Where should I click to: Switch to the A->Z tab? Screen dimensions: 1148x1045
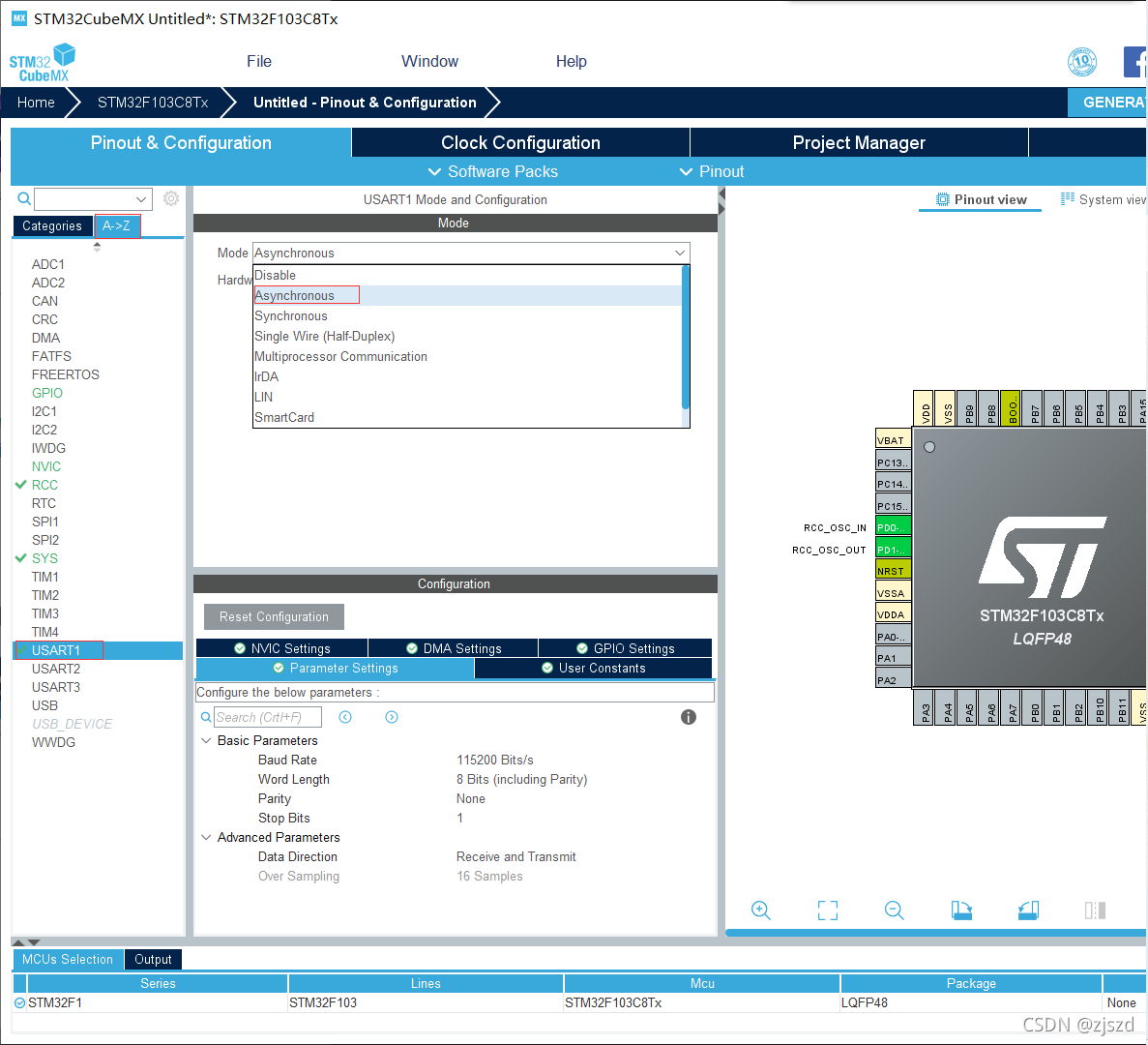coord(116,225)
